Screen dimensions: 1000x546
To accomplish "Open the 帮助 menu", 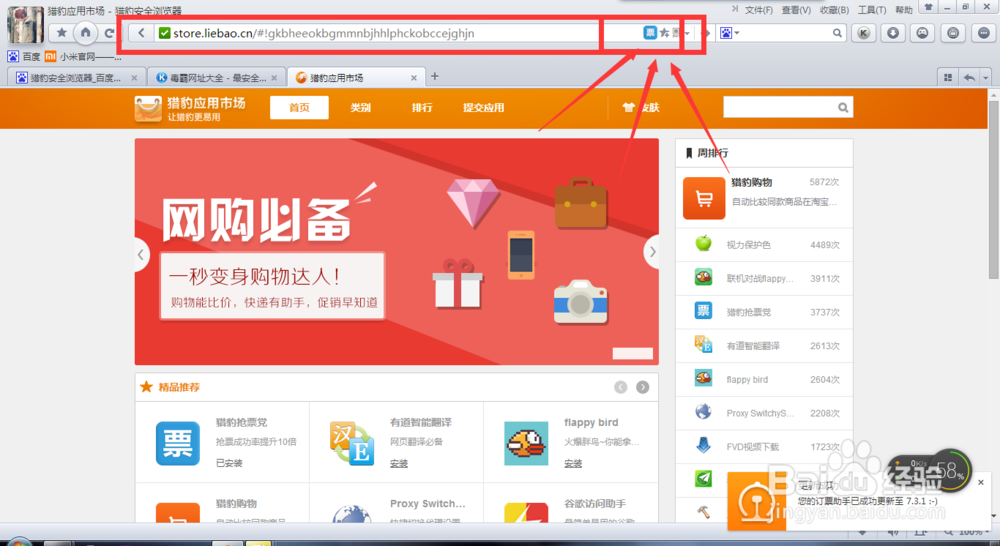I will 904,10.
